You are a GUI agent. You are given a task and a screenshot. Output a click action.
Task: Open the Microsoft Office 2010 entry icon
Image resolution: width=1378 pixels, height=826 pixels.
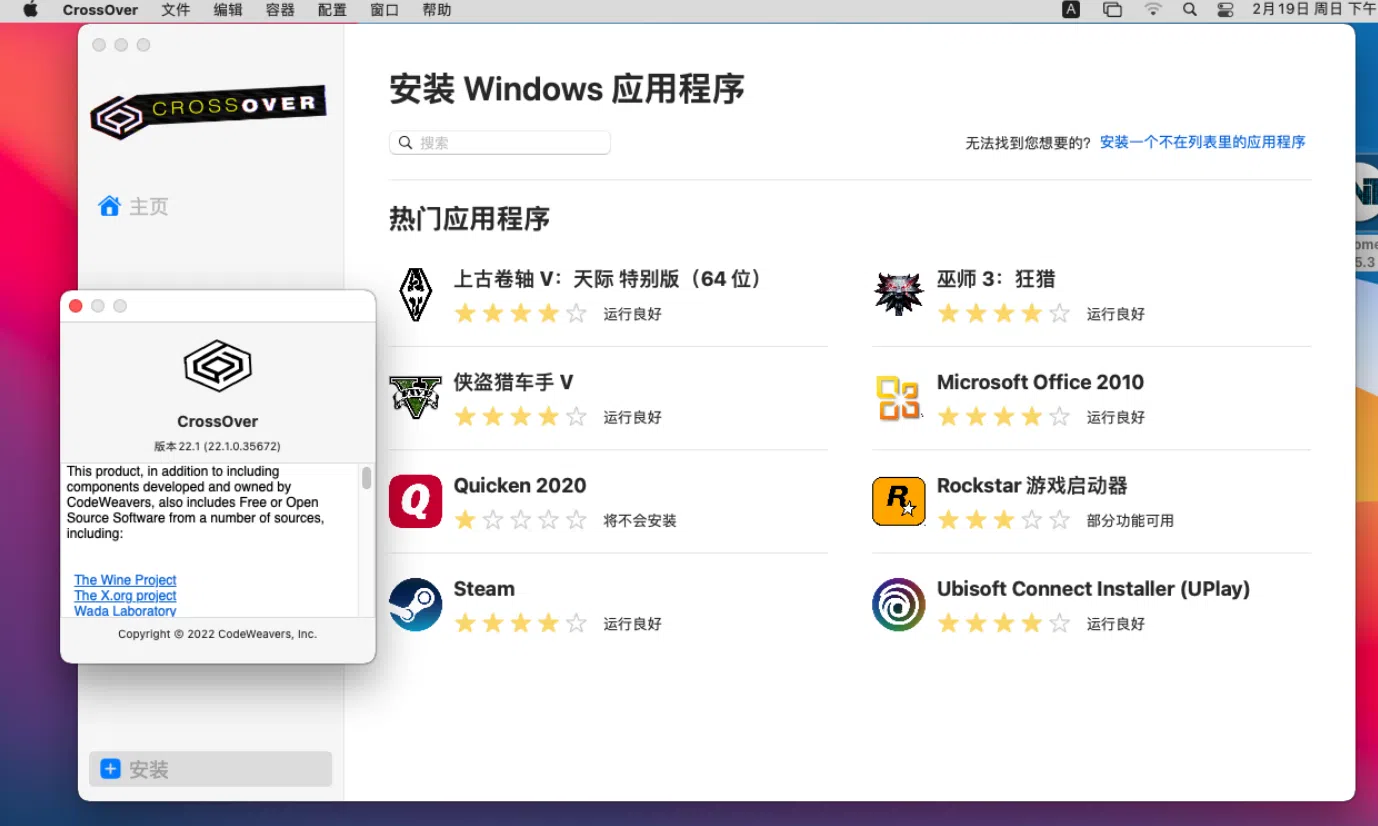click(x=898, y=397)
